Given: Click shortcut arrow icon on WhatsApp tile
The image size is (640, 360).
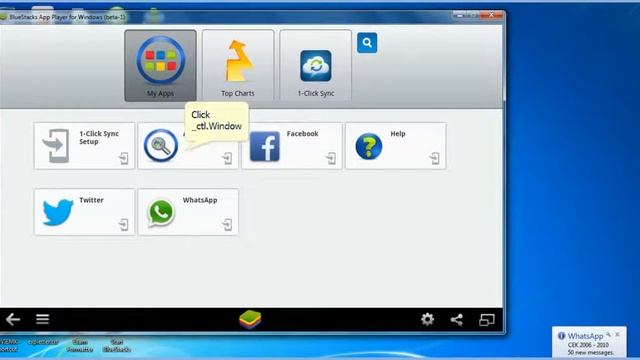Looking at the screenshot, I should click(227, 224).
